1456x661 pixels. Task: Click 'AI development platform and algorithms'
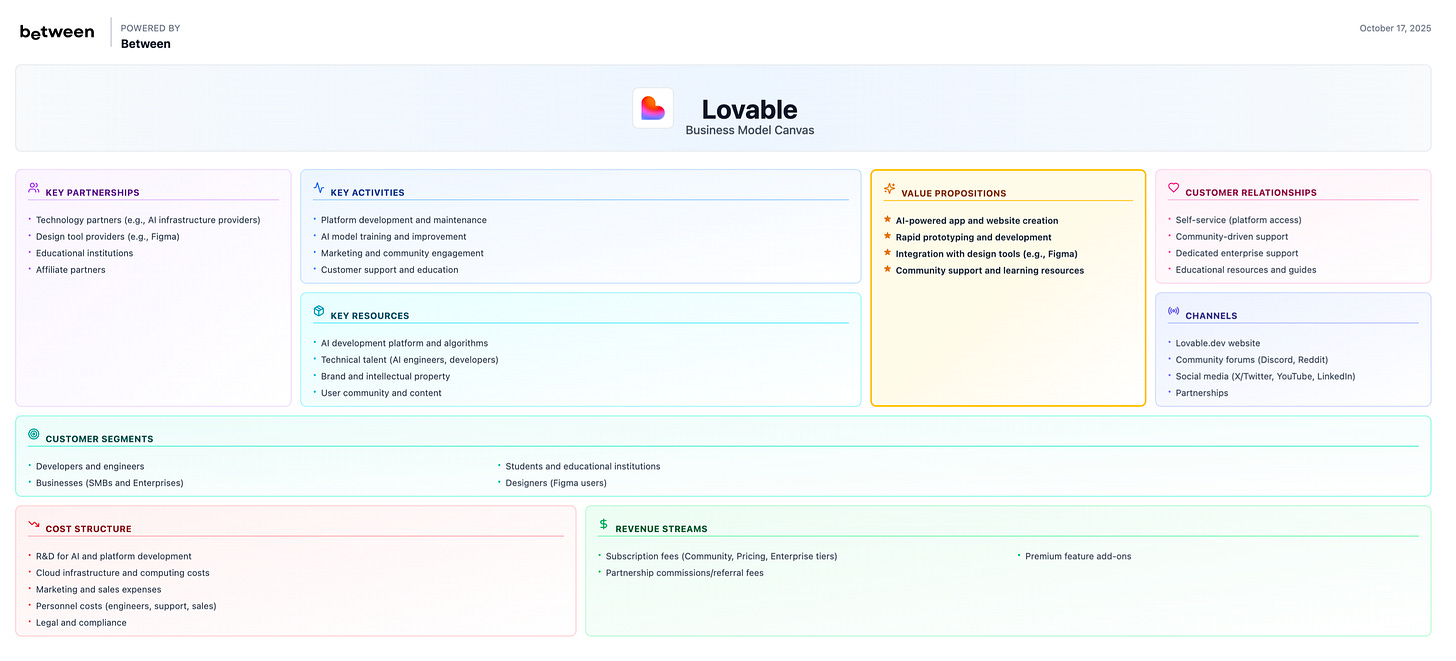404,343
